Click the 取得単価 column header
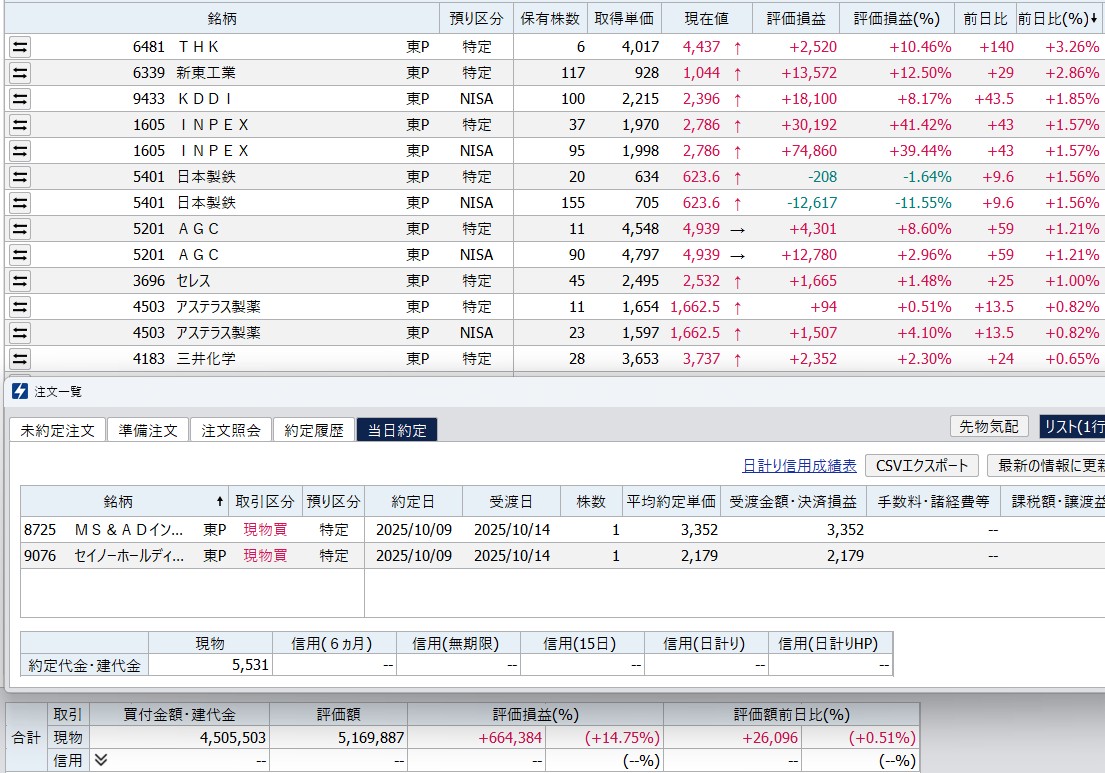The width and height of the screenshot is (1105, 773). (x=624, y=19)
